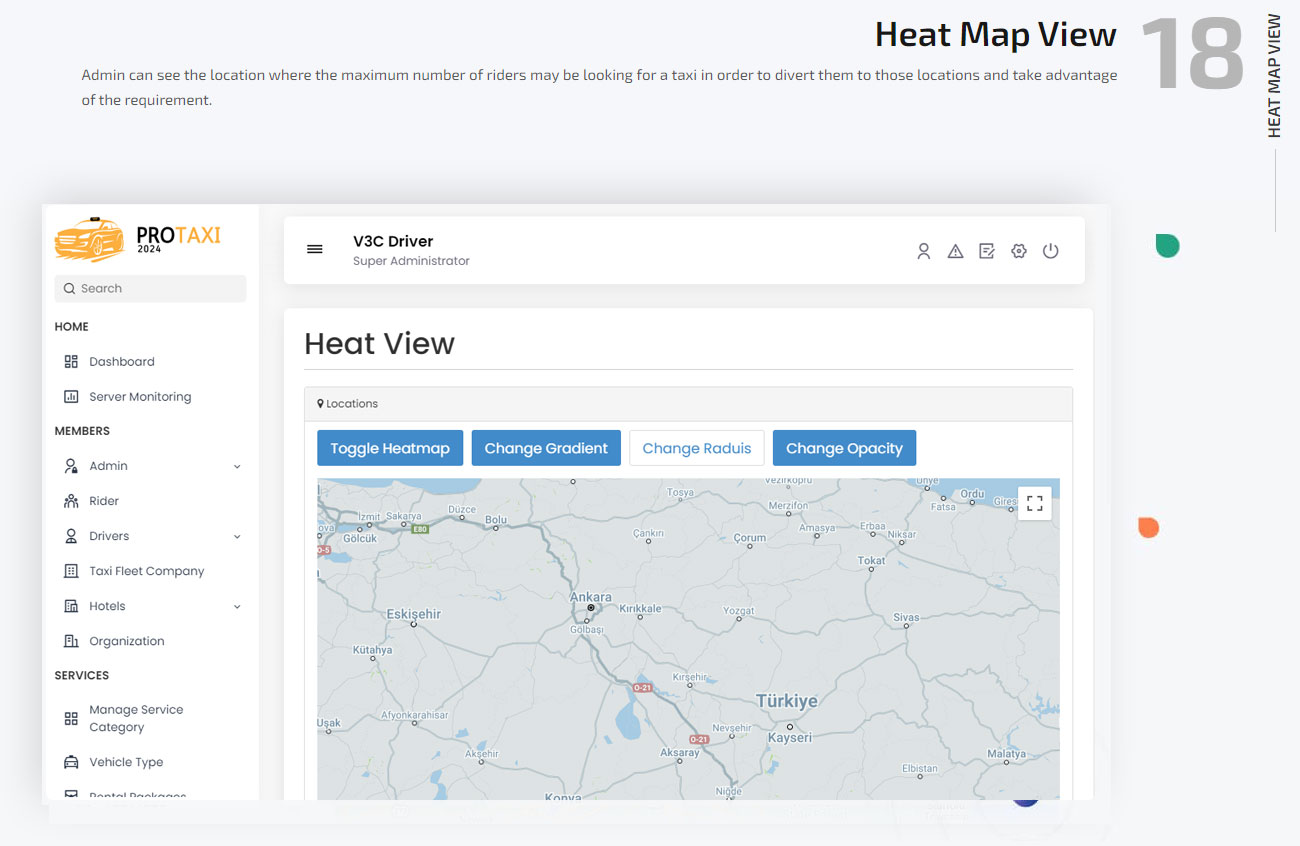Image resolution: width=1300 pixels, height=846 pixels.
Task: Click the Change Gradient button
Action: click(x=546, y=448)
